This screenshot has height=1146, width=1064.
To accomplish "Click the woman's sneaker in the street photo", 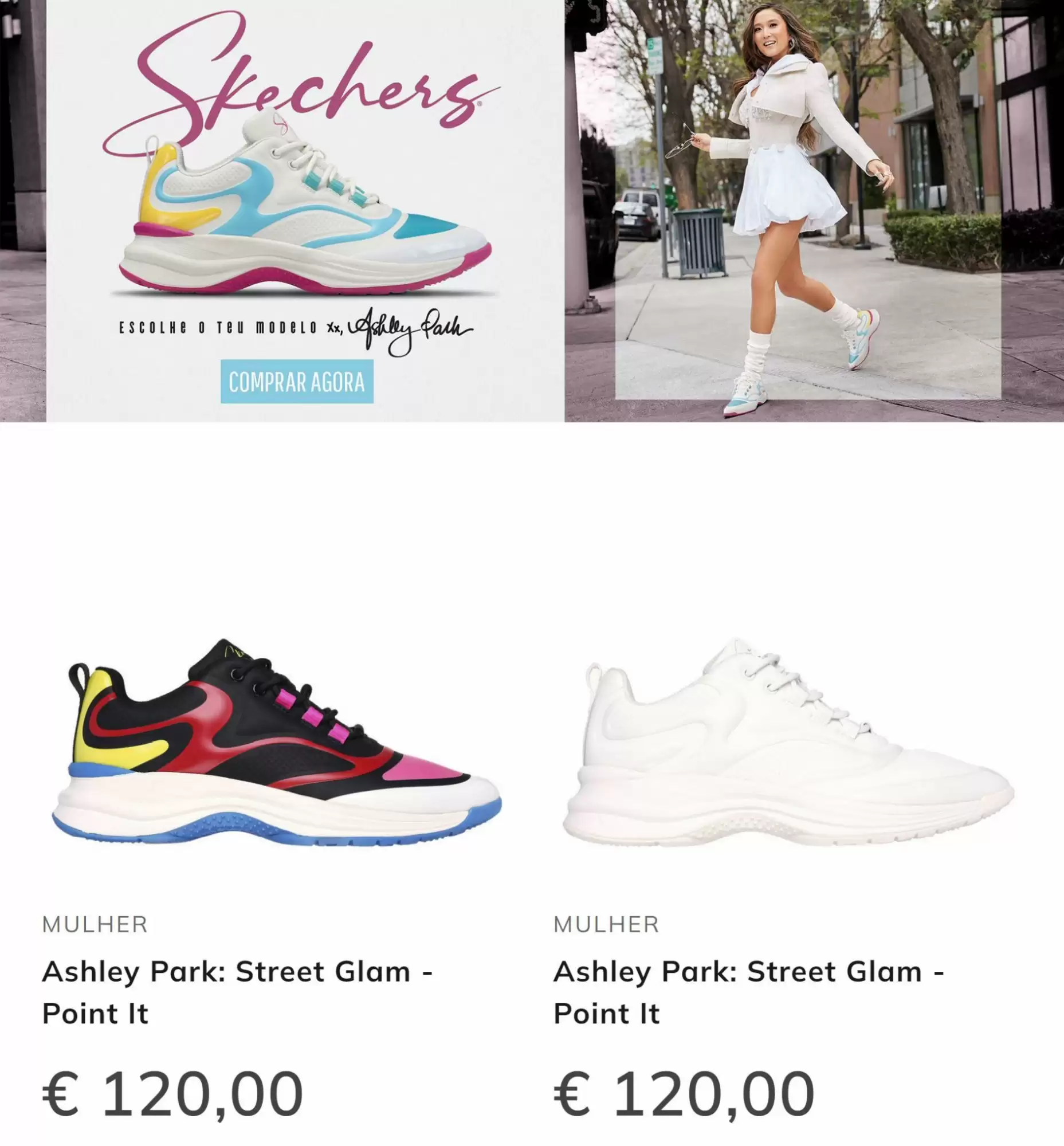I will coord(862,339).
